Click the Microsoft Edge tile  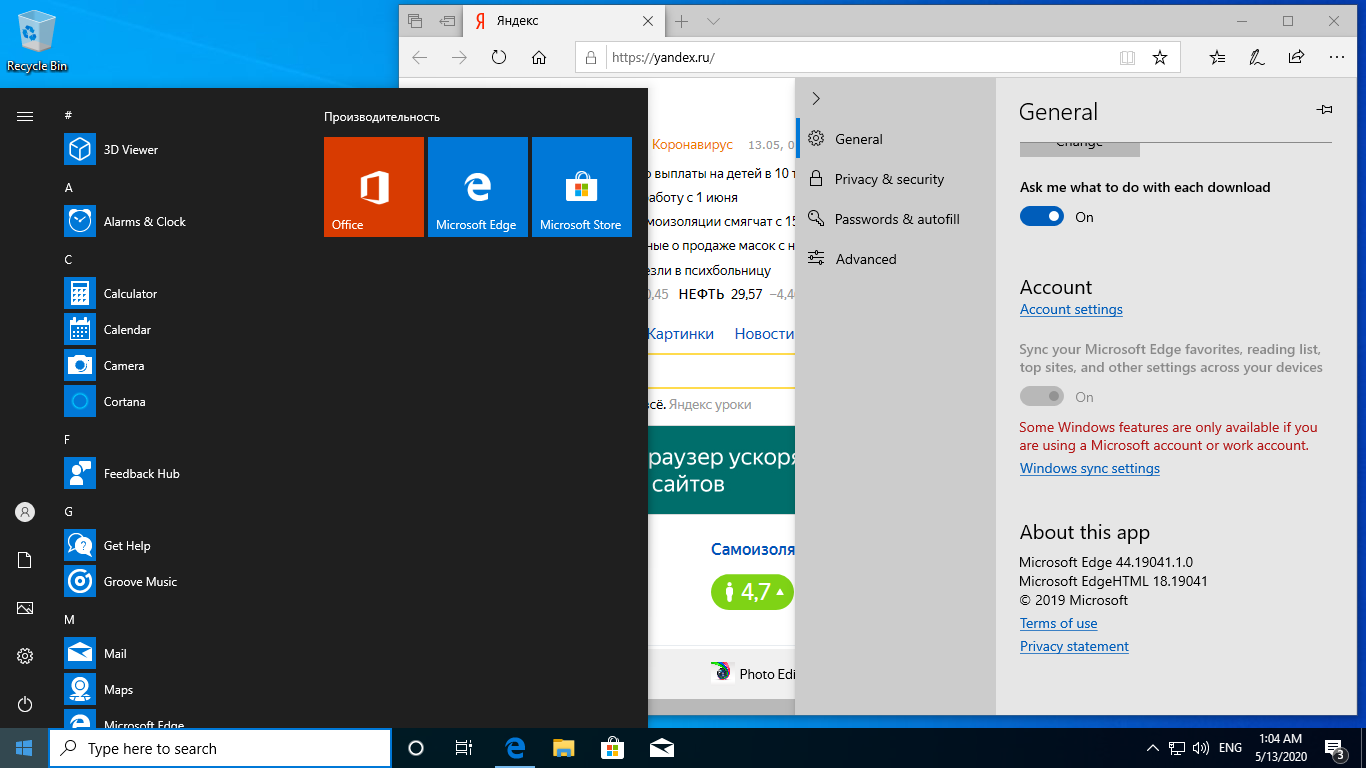478,187
